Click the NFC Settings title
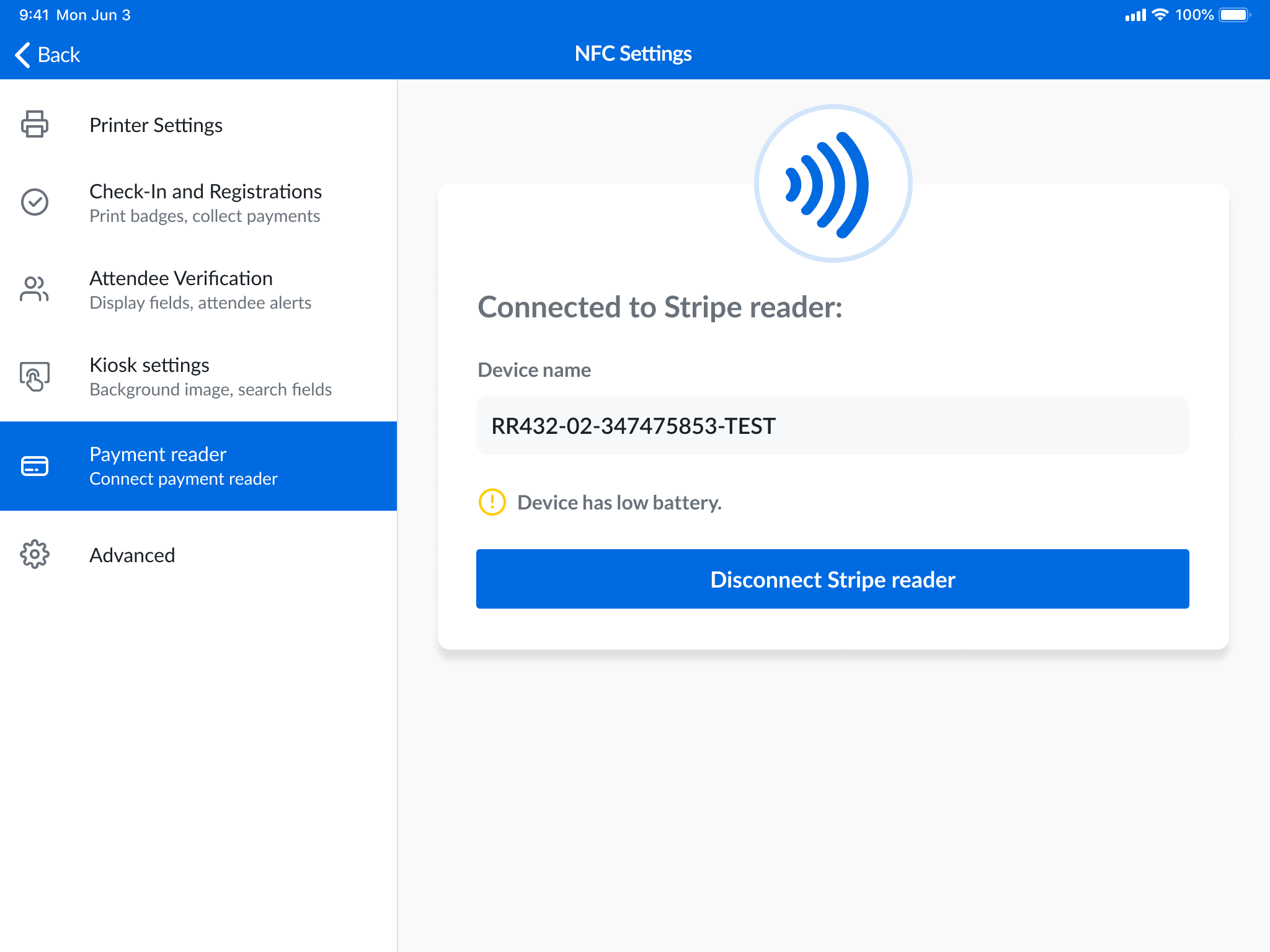1270x952 pixels. click(633, 54)
